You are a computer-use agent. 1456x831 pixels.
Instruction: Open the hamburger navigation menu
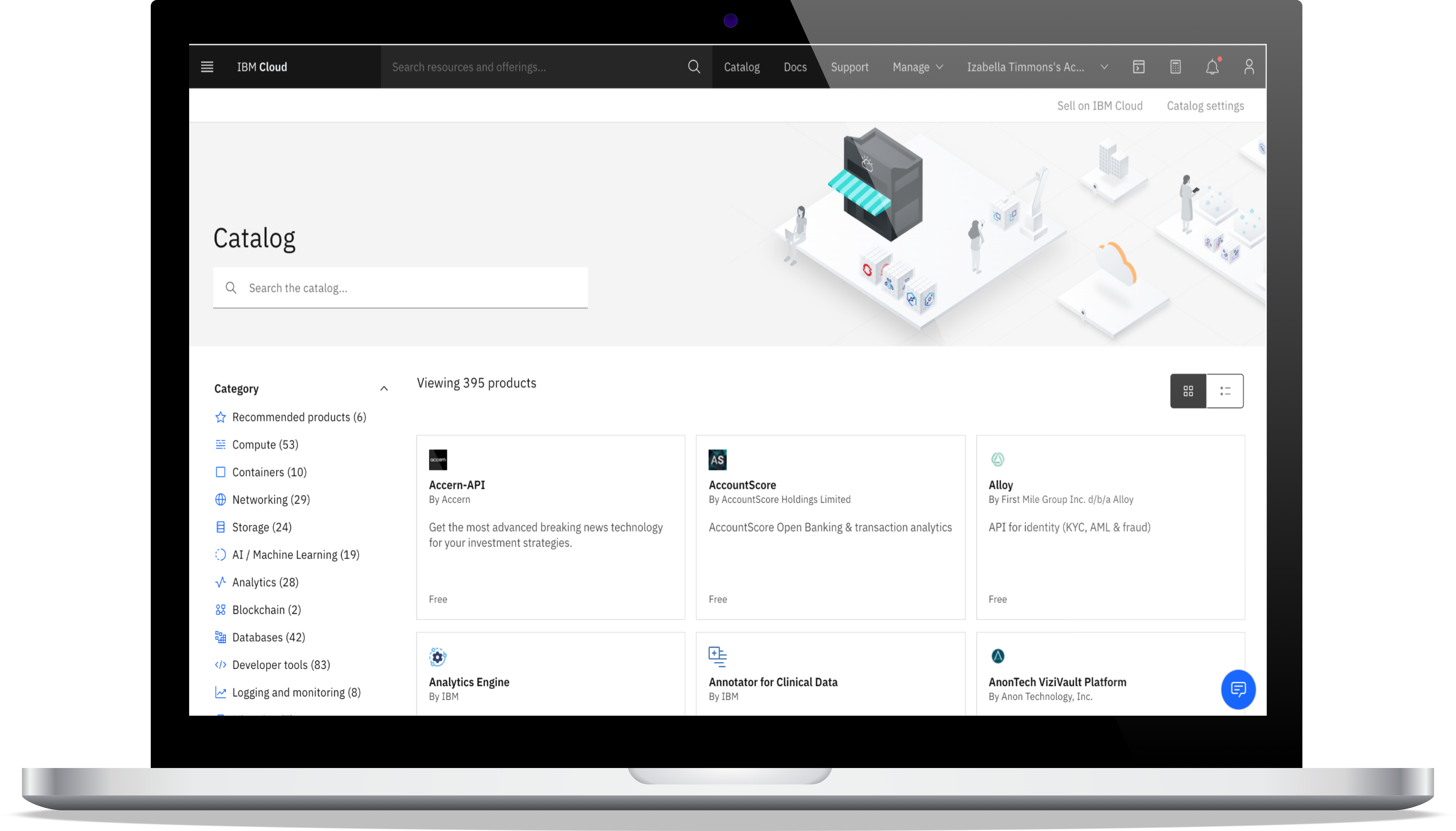pyautogui.click(x=207, y=67)
